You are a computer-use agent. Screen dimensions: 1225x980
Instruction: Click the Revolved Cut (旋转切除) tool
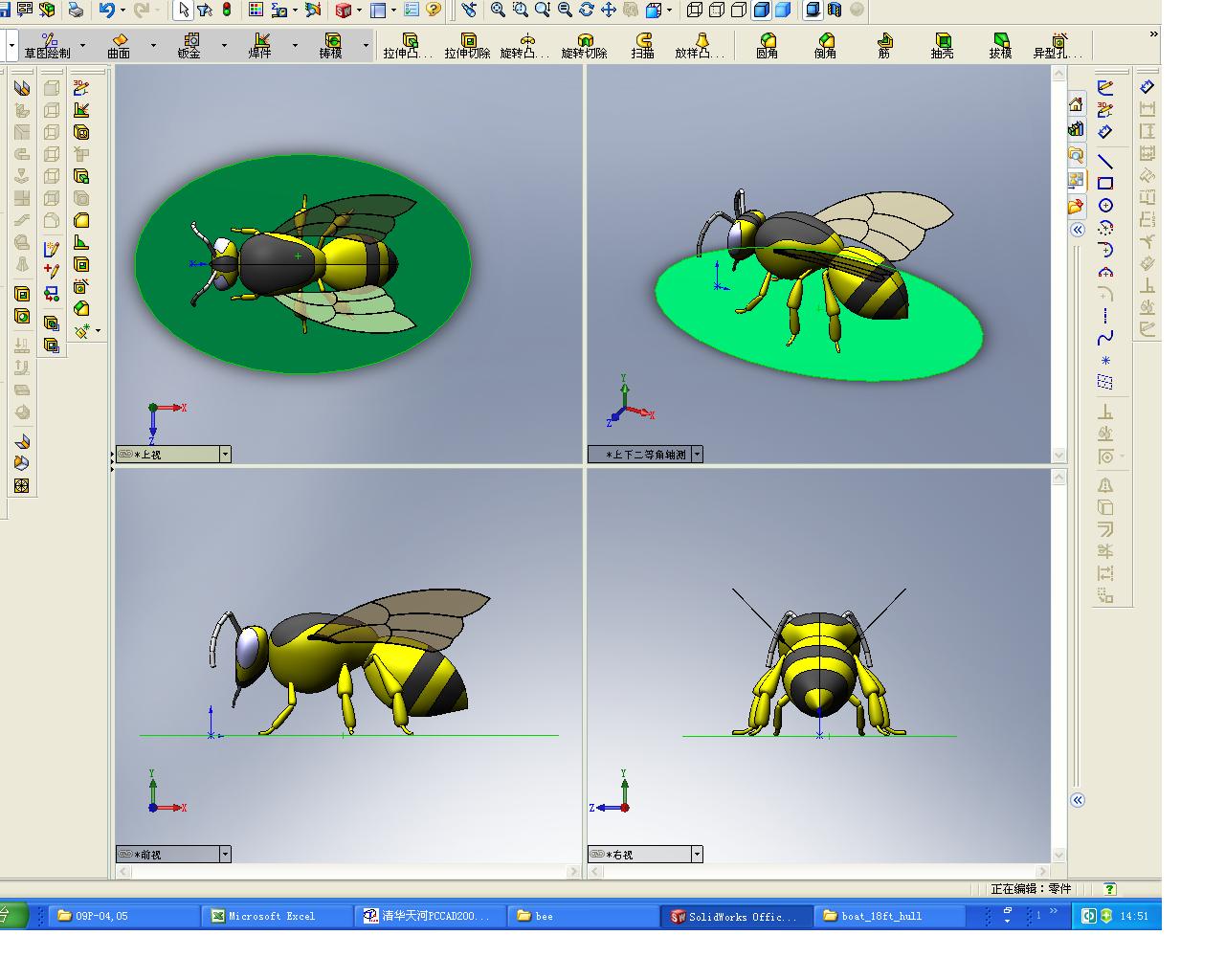pyautogui.click(x=585, y=46)
